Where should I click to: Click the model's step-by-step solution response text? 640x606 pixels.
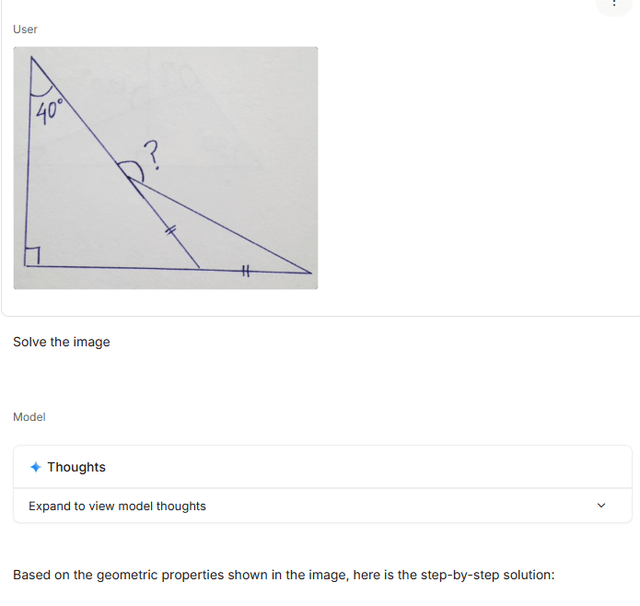[283, 575]
